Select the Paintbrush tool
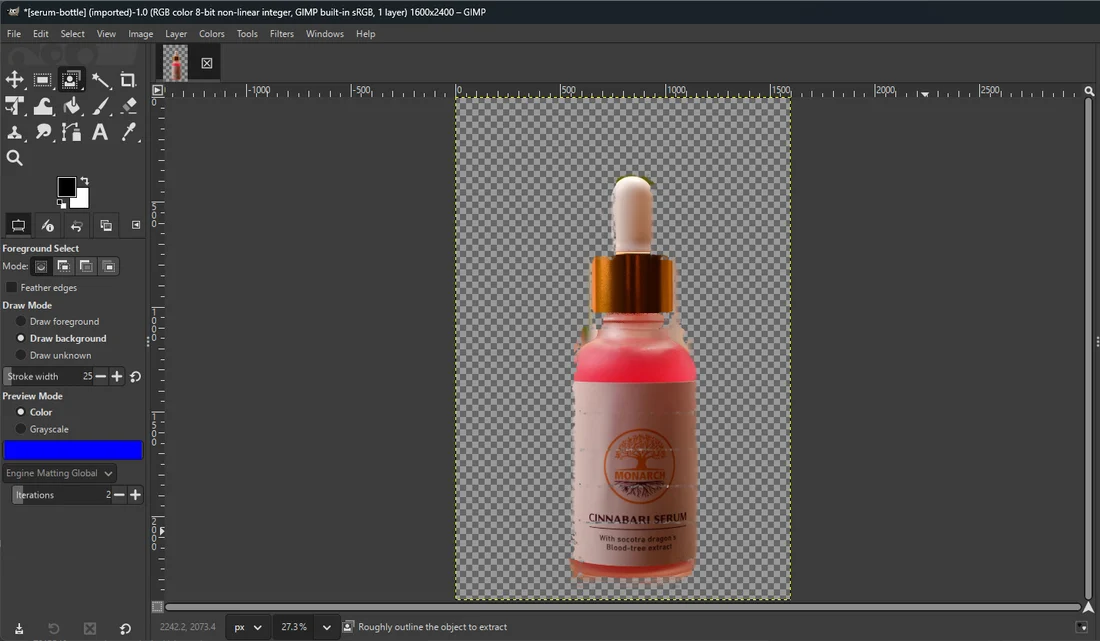This screenshot has width=1100, height=641. pos(100,106)
